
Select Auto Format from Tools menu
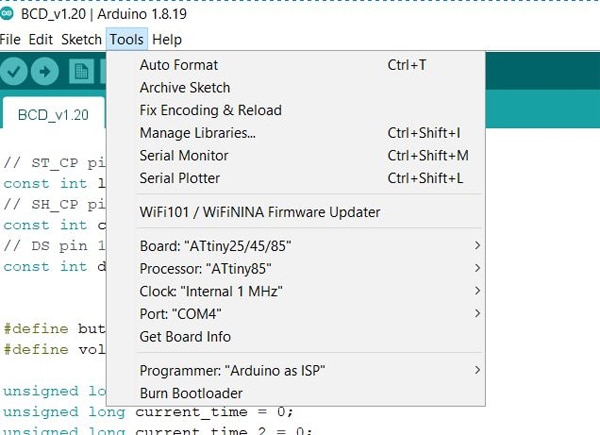click(178, 65)
